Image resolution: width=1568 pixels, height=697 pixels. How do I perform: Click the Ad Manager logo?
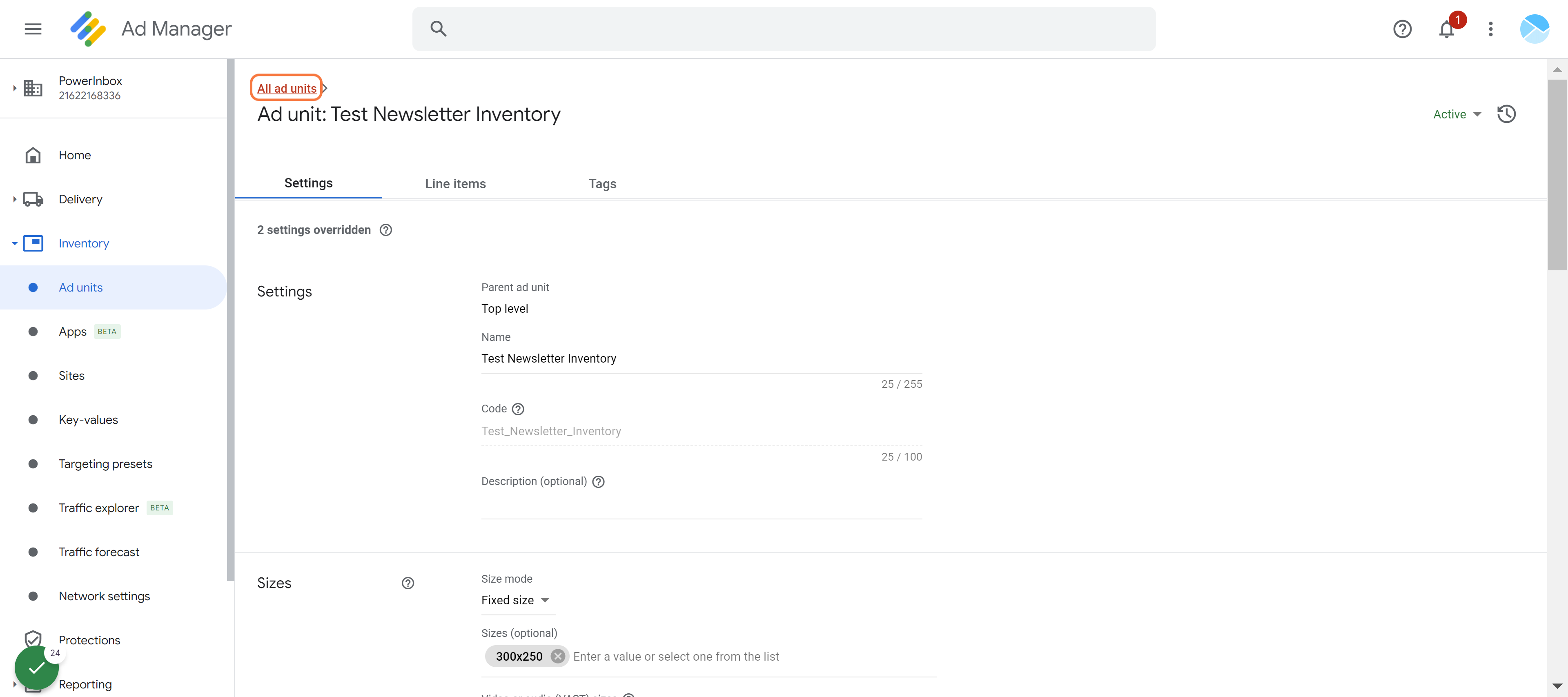tap(88, 29)
